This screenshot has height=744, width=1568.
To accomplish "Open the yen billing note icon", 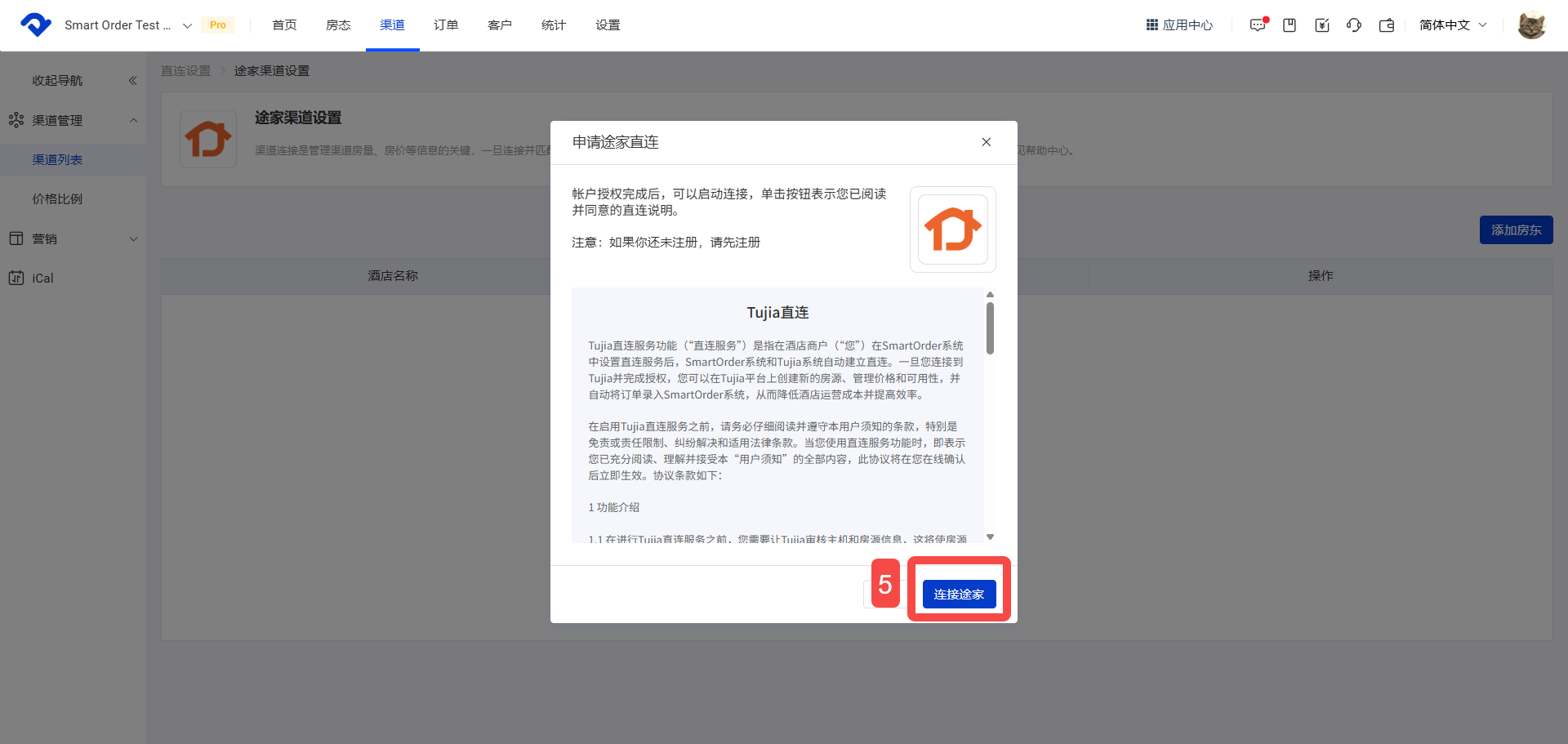I will (x=1322, y=25).
